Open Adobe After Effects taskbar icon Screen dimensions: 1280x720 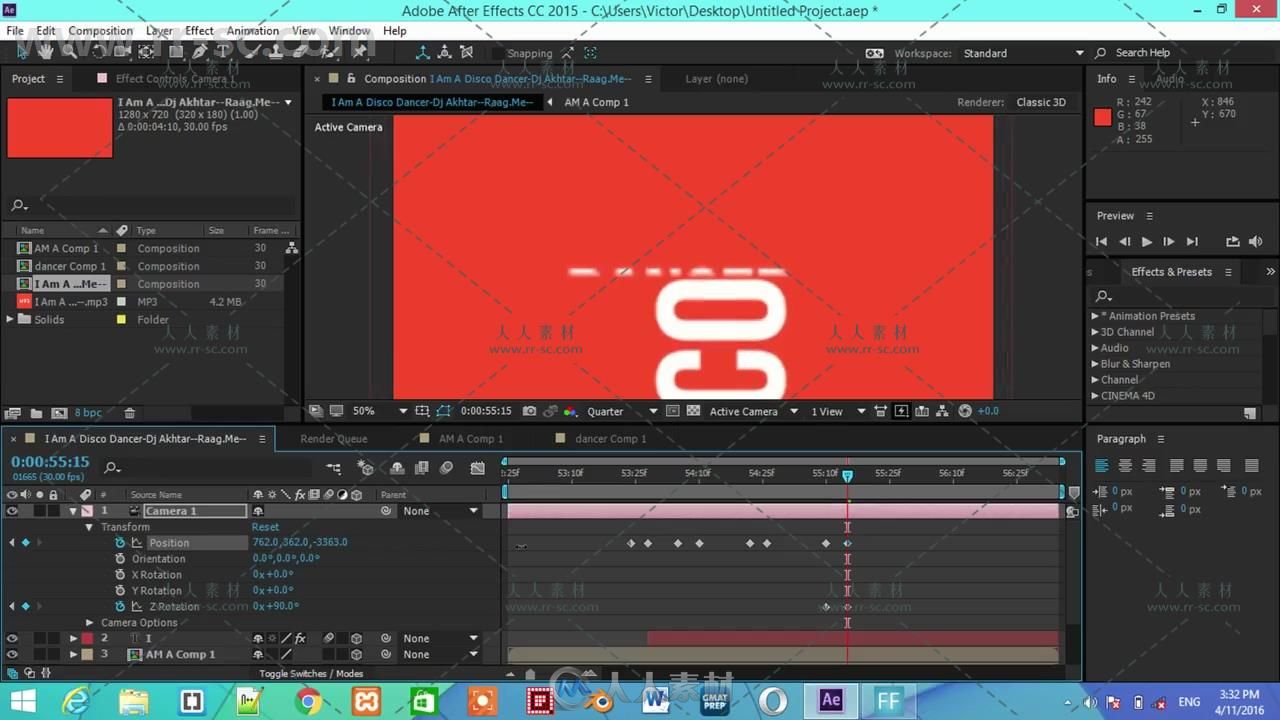click(830, 700)
